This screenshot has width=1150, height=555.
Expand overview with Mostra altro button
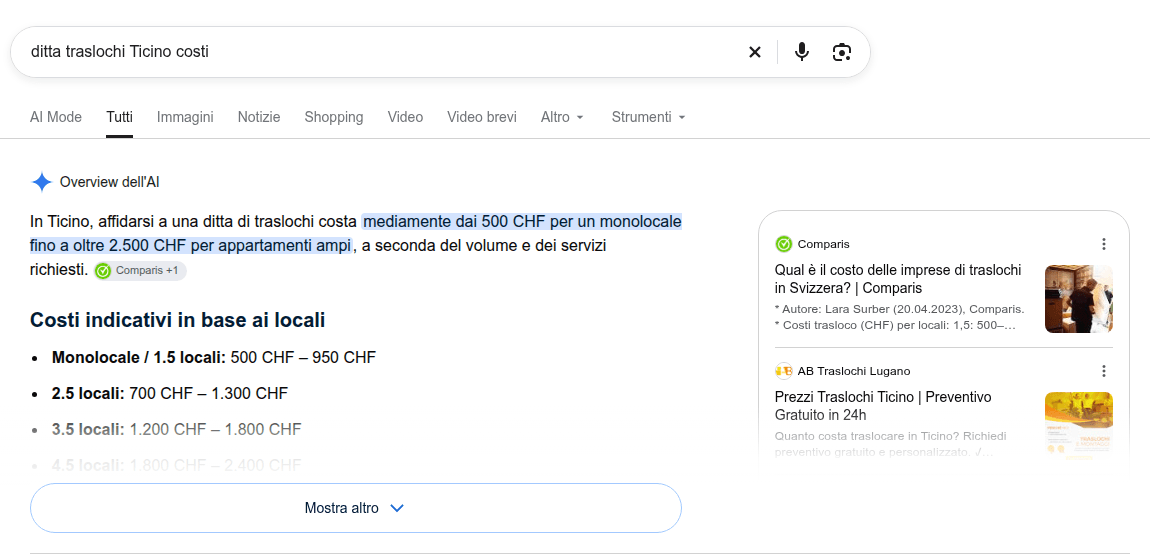[356, 508]
